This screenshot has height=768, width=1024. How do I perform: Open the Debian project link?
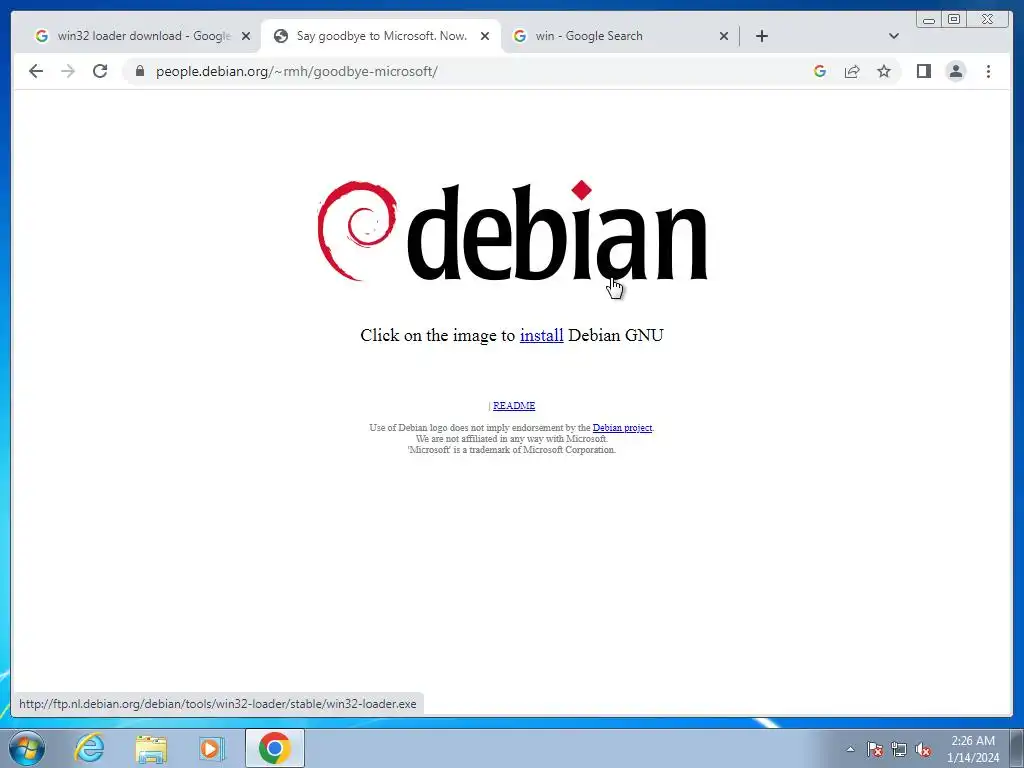(622, 428)
